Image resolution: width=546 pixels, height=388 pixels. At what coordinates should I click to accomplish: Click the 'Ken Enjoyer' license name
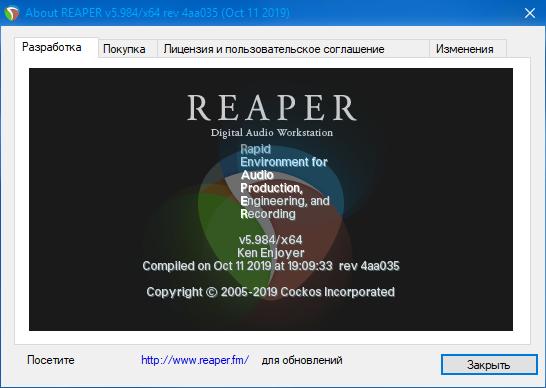(271, 253)
